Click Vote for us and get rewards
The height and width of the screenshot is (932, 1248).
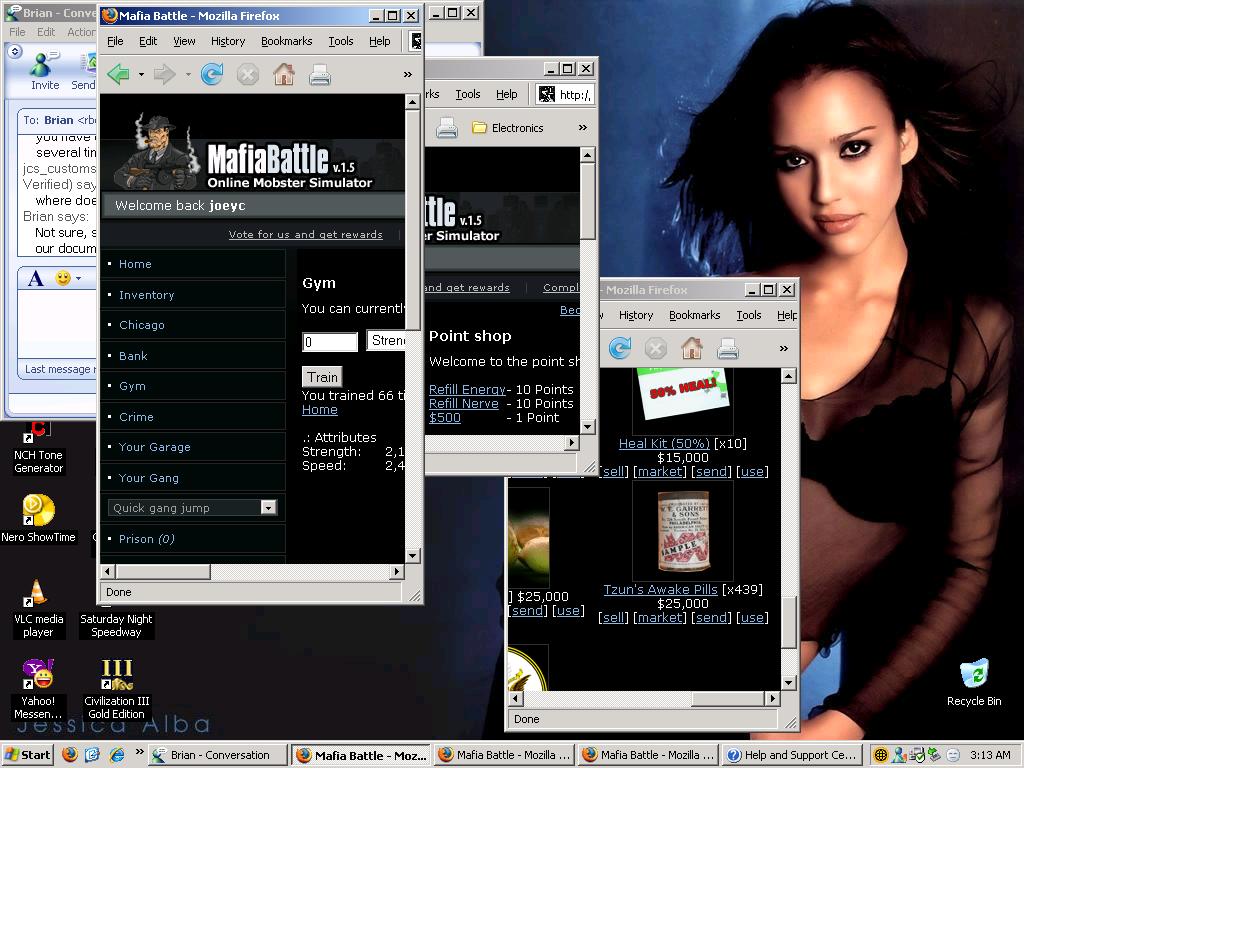tap(306, 235)
